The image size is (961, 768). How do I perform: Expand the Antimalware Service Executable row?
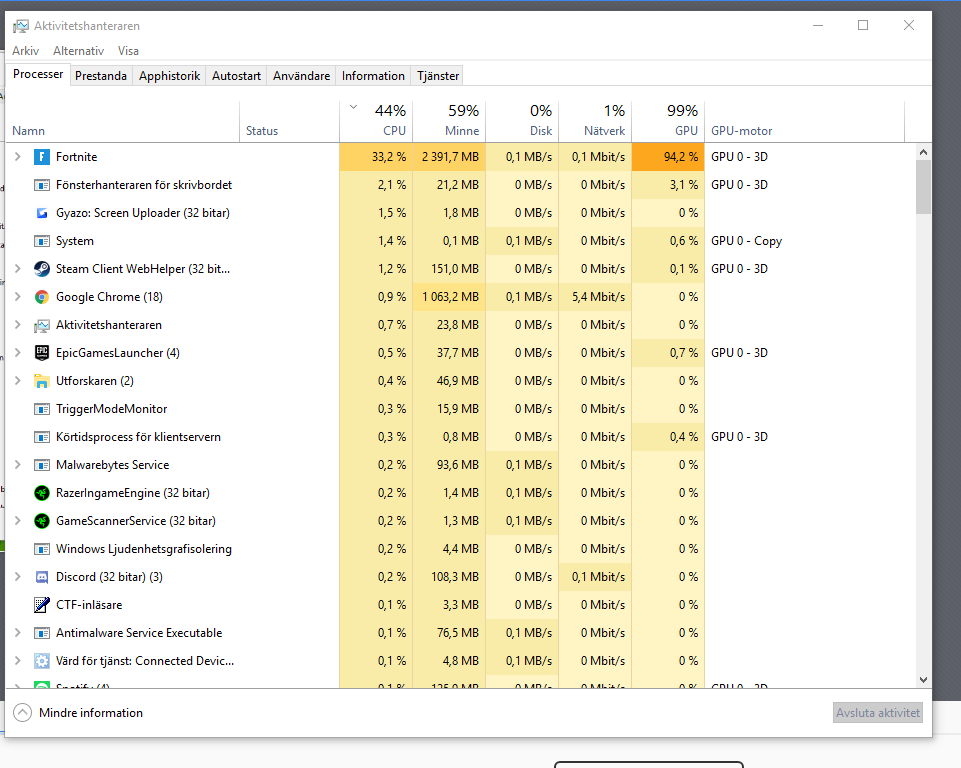(18, 633)
